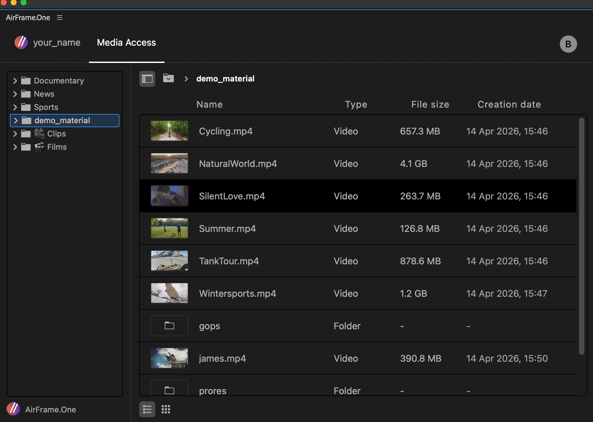Click the your_name logo icon
Viewport: 593px width, 422px height.
coord(21,42)
